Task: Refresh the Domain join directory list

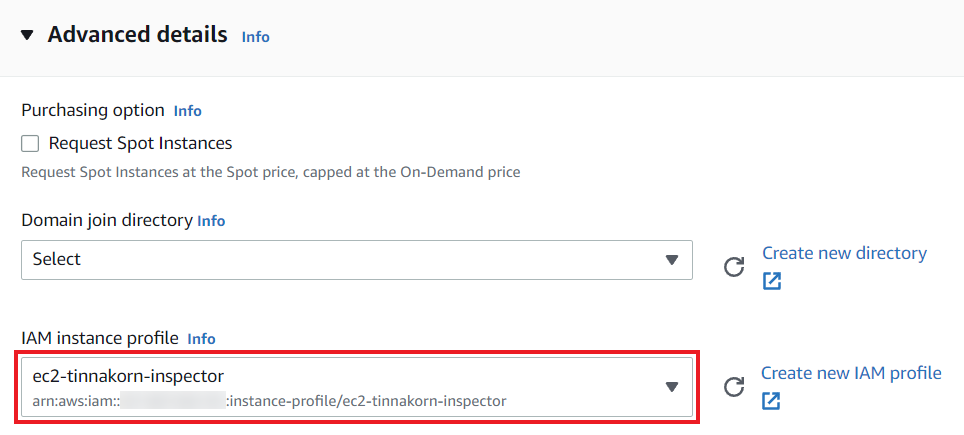Action: [734, 267]
